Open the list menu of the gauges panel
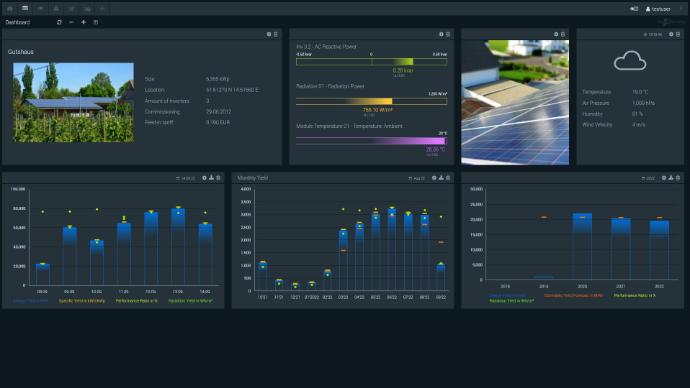This screenshot has height=388, width=690. coord(448,34)
